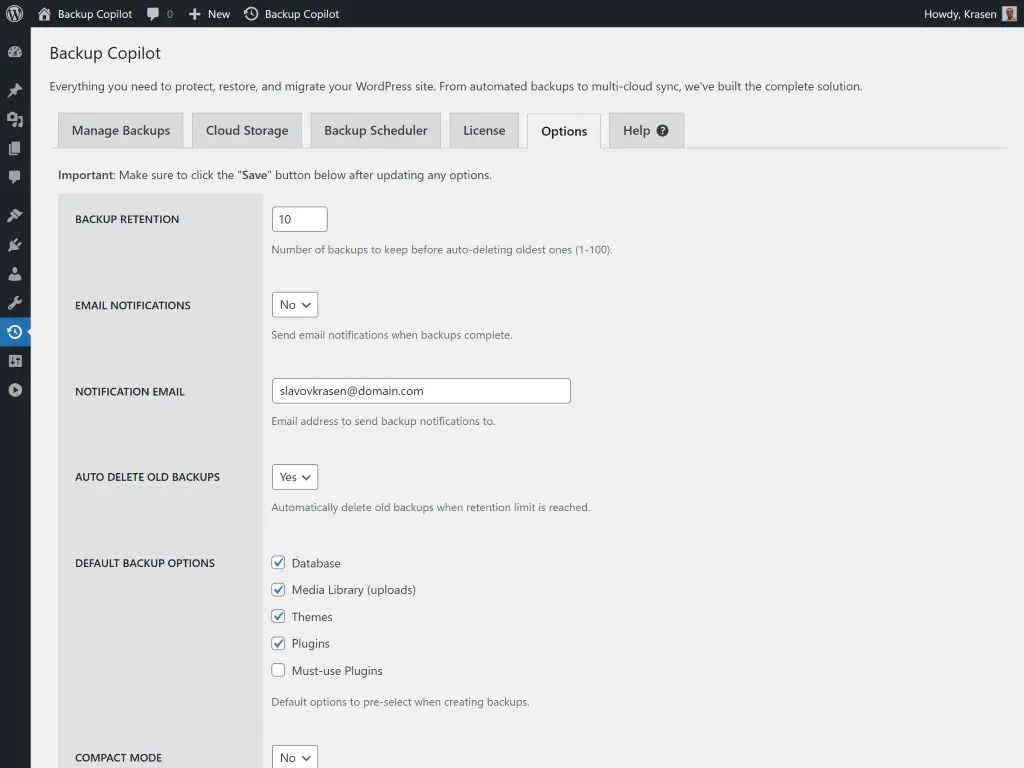This screenshot has width=1024, height=768.
Task: Select the Tools wrench icon
Action: coord(15,302)
